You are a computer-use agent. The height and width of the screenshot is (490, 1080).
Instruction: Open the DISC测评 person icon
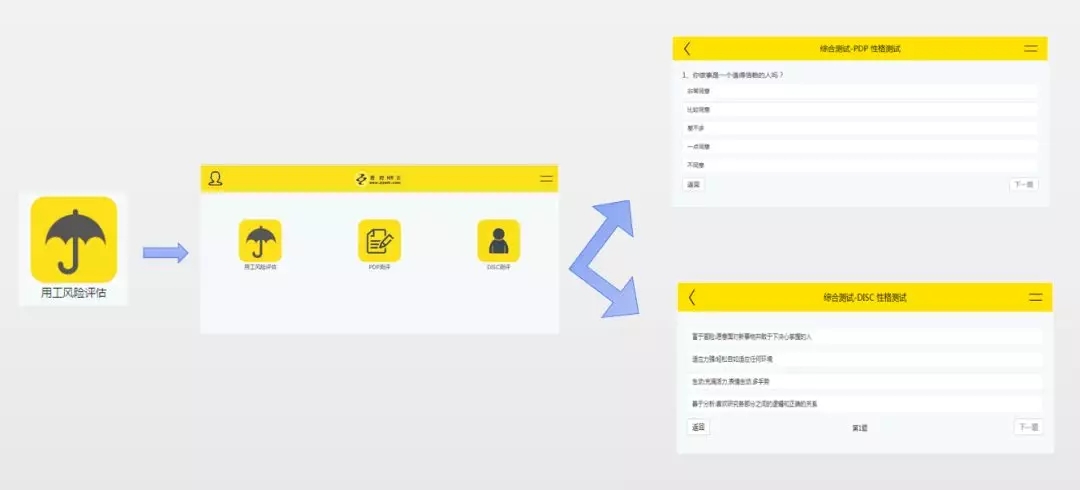click(498, 240)
